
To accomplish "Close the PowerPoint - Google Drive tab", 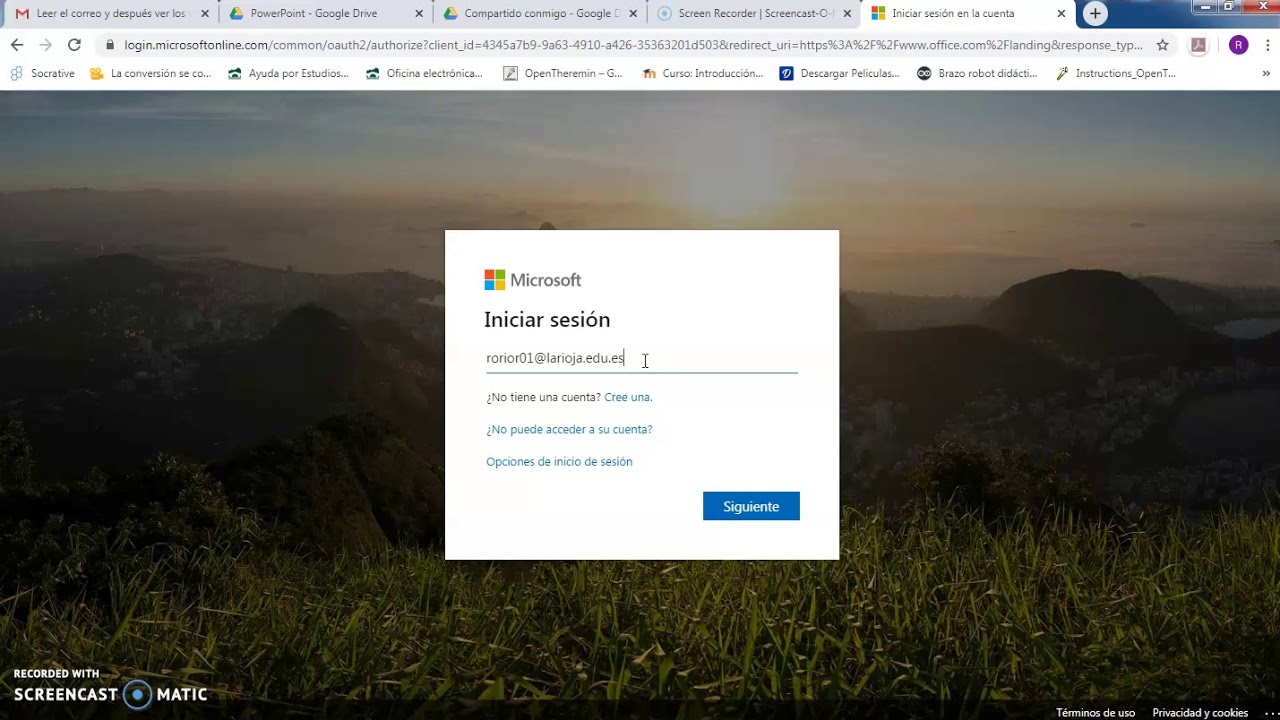I will pyautogui.click(x=419, y=14).
